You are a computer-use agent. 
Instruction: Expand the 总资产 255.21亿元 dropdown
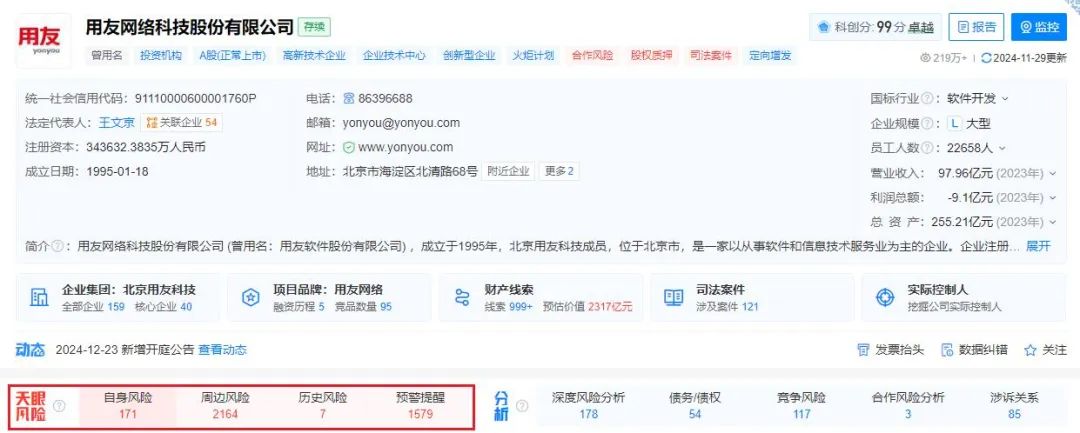1051,222
